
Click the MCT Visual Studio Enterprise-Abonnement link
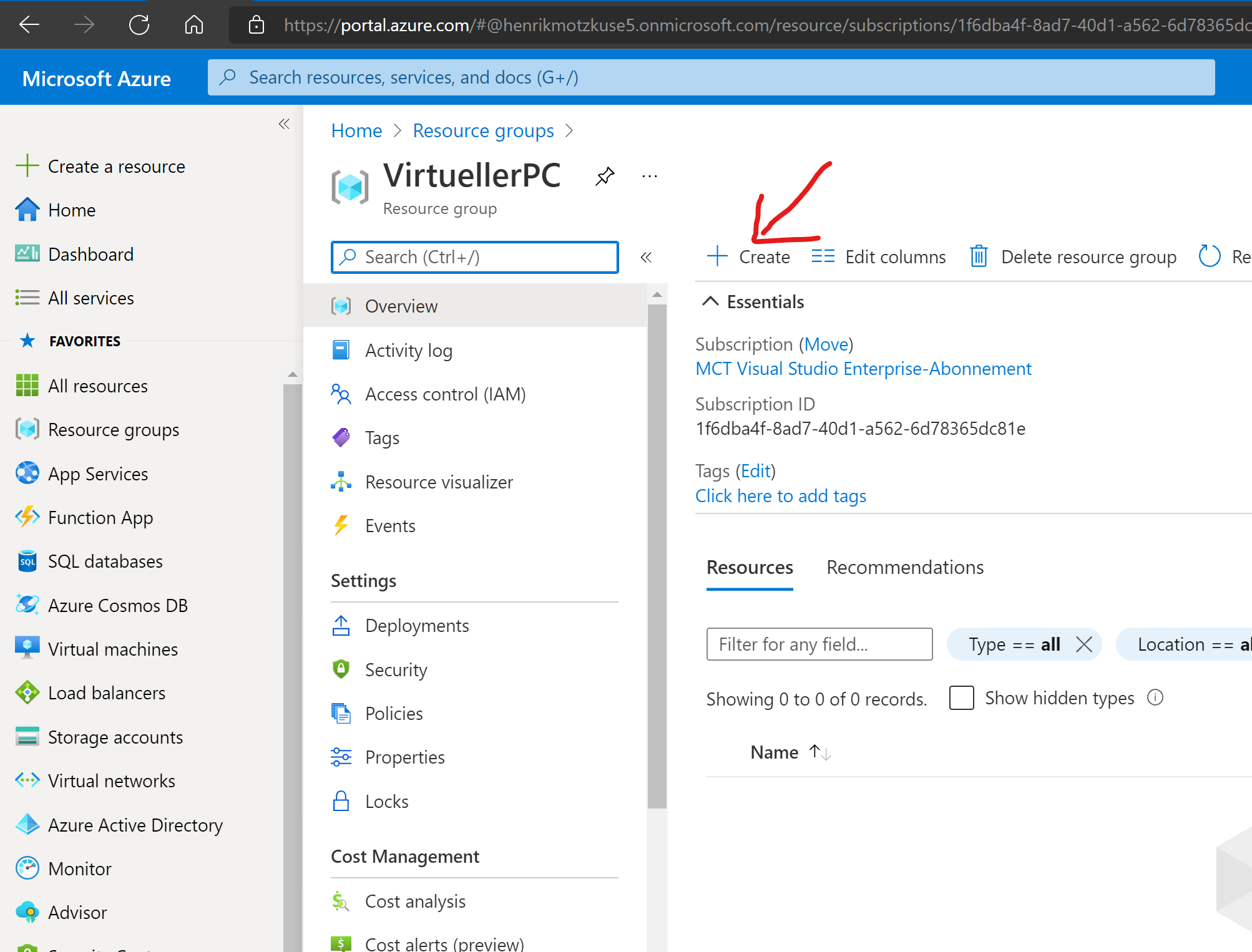pyautogui.click(x=863, y=369)
